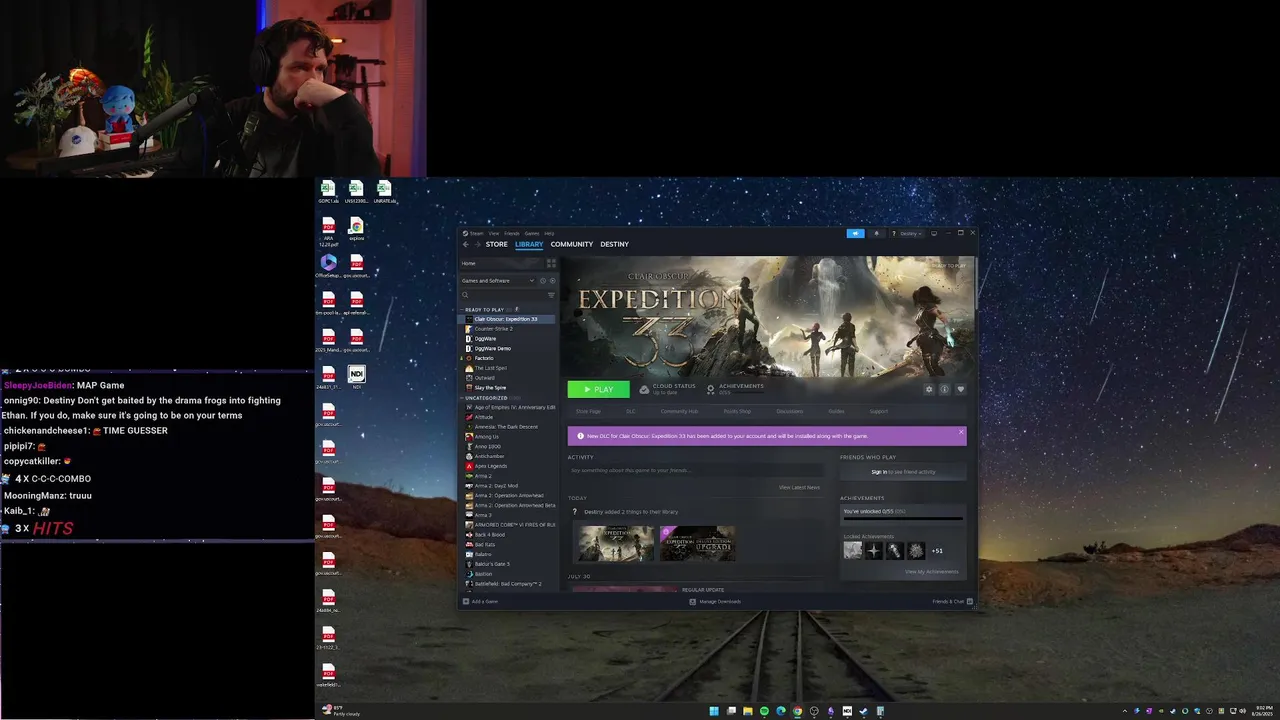The width and height of the screenshot is (1280, 720).
Task: Open the Expedition 33 activity thumbnail
Action: pos(616,543)
